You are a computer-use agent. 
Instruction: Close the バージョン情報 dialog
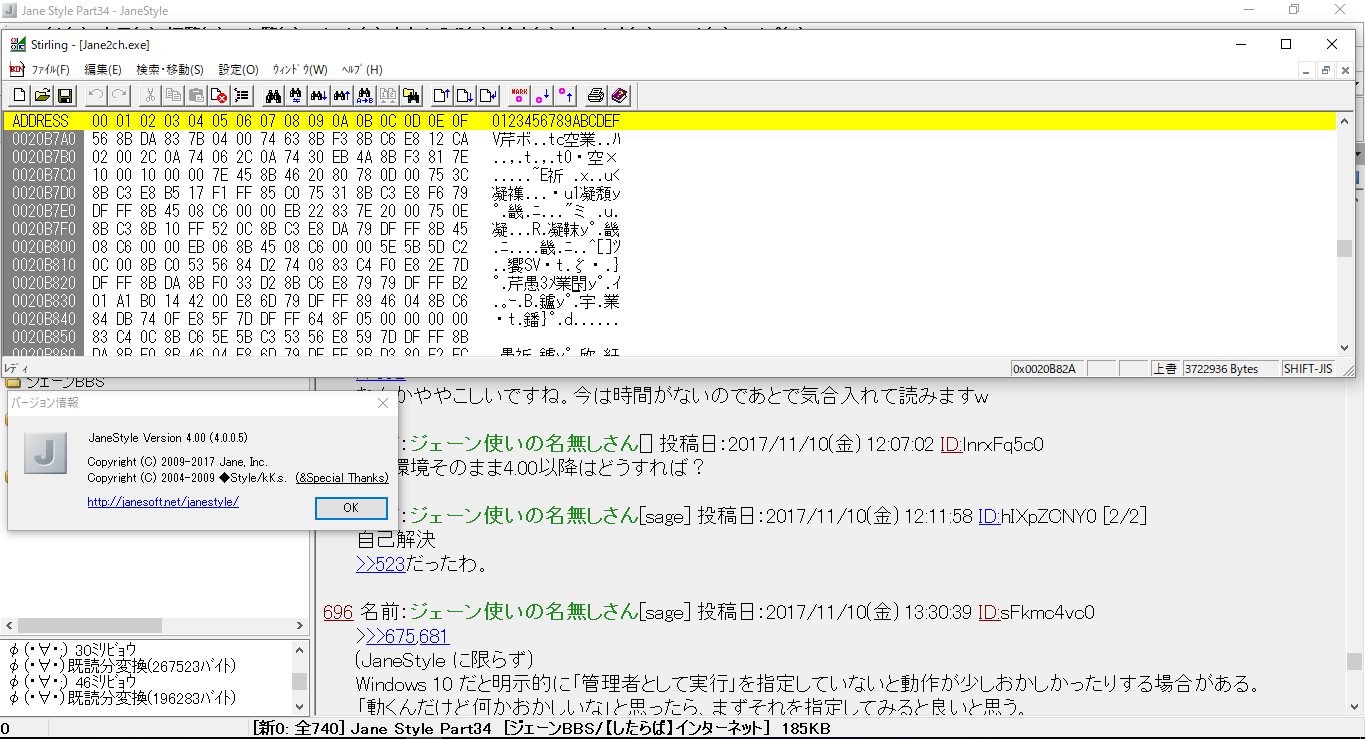click(383, 403)
